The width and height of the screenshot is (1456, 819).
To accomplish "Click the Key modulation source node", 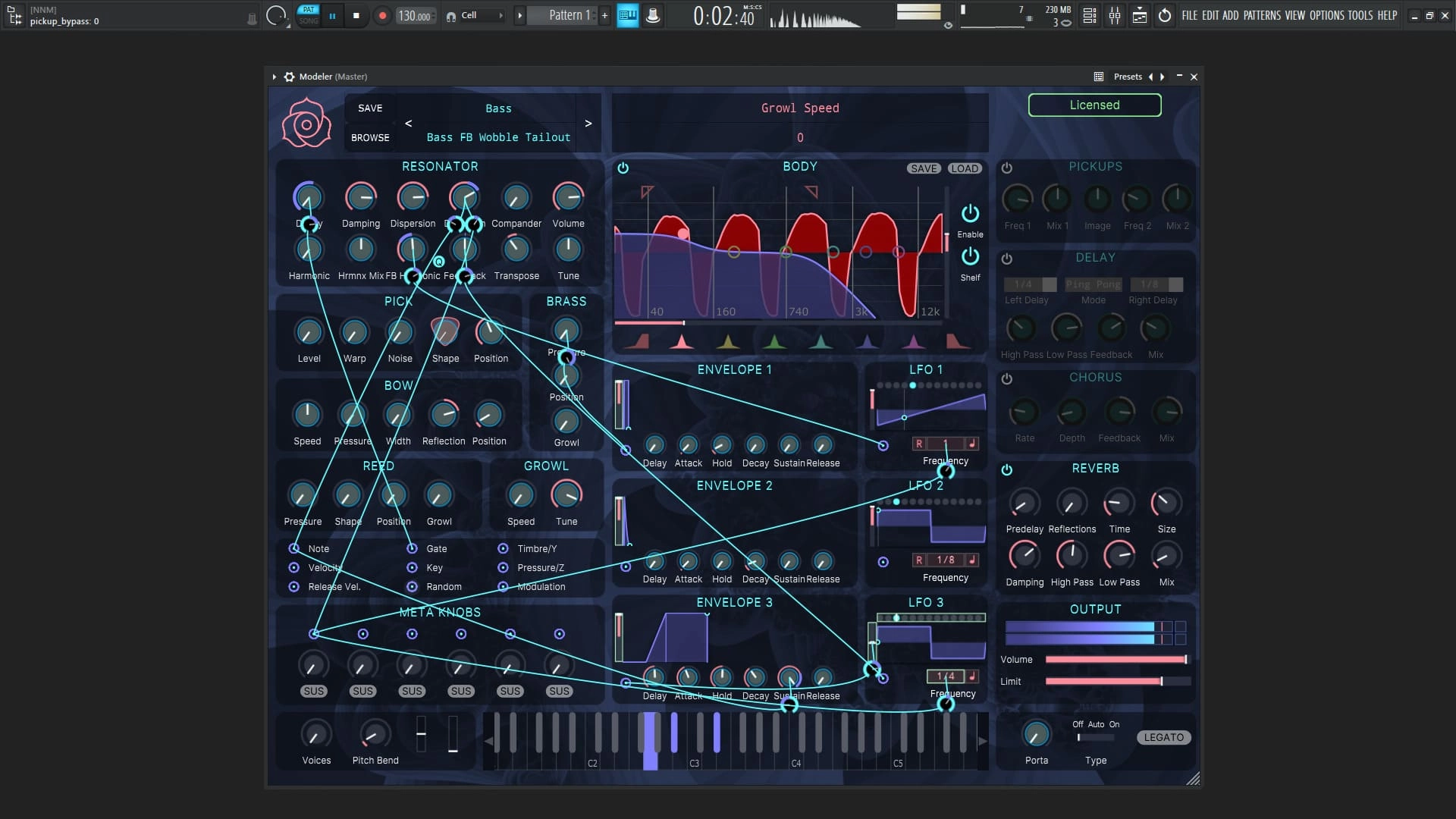I will 412,567.
